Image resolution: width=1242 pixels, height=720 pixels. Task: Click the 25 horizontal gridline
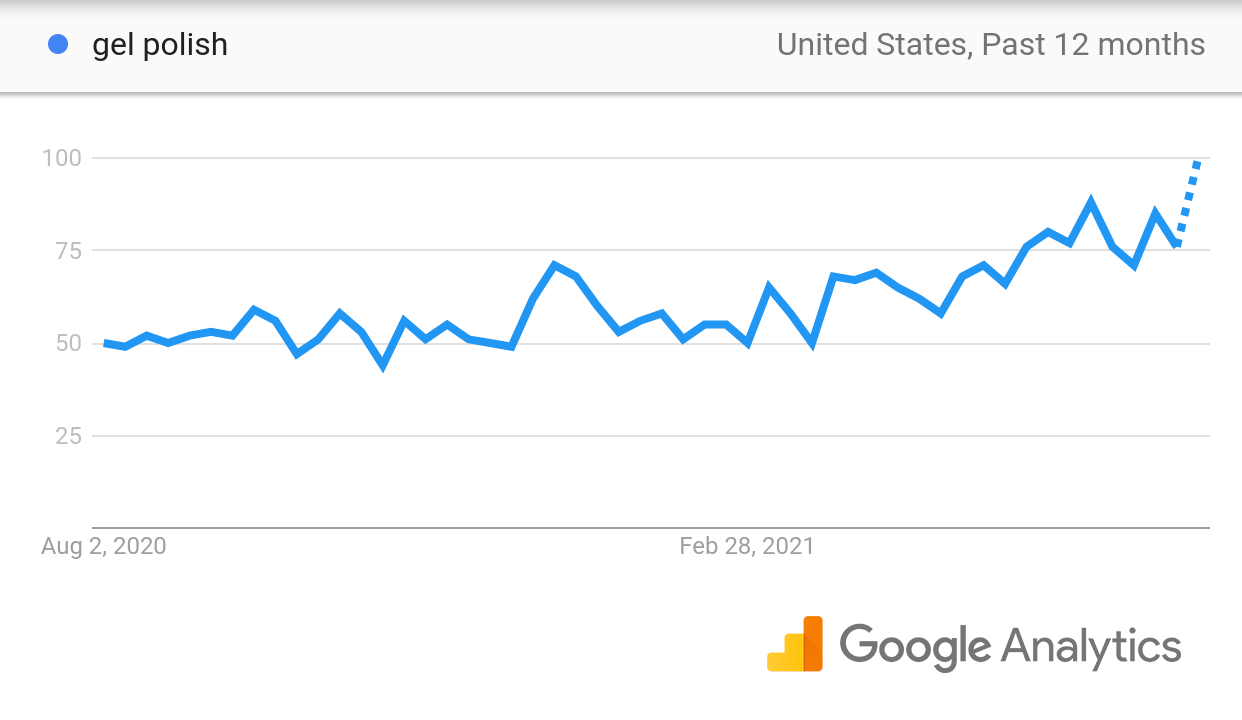tap(651, 436)
